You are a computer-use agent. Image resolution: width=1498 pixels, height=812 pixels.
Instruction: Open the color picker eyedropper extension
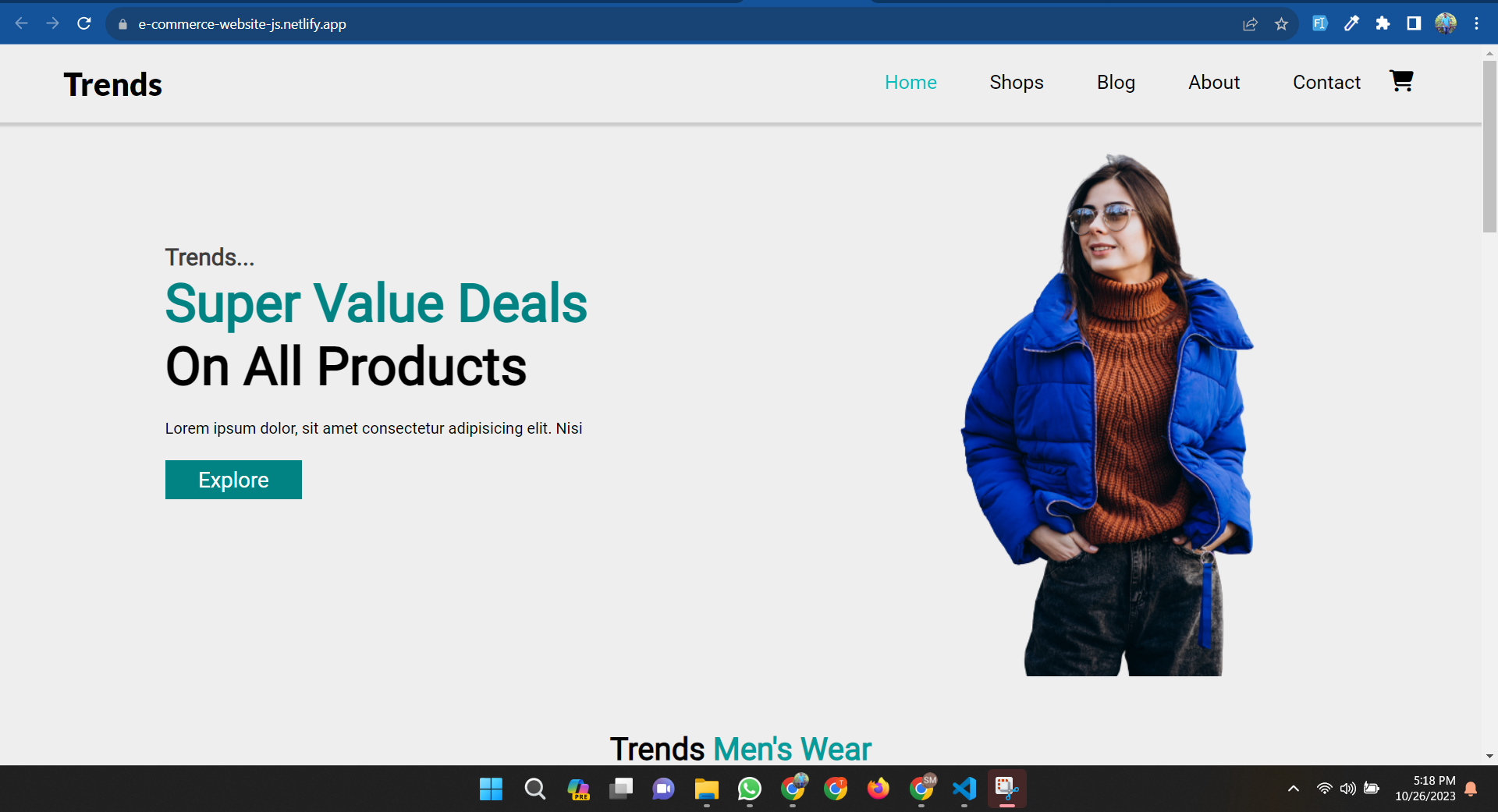pos(1351,23)
